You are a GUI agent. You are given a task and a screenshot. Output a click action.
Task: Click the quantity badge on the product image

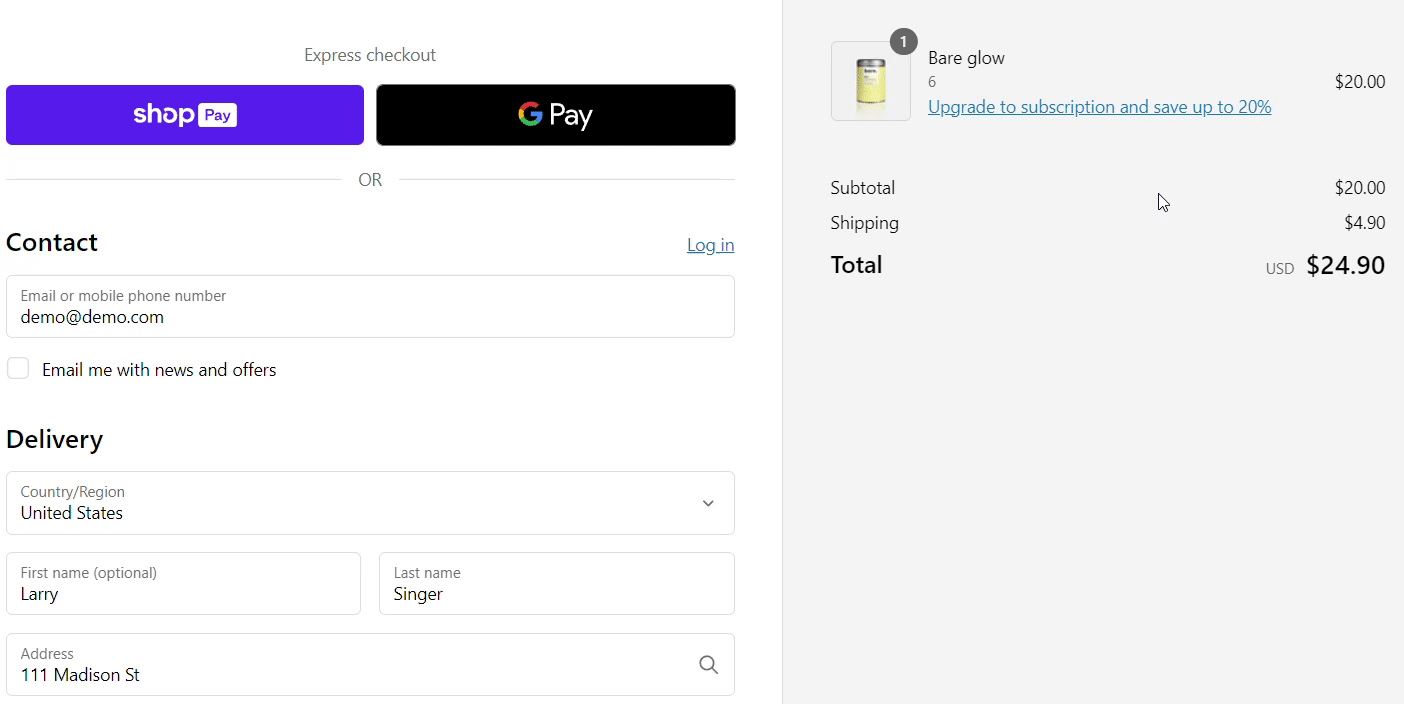click(903, 41)
